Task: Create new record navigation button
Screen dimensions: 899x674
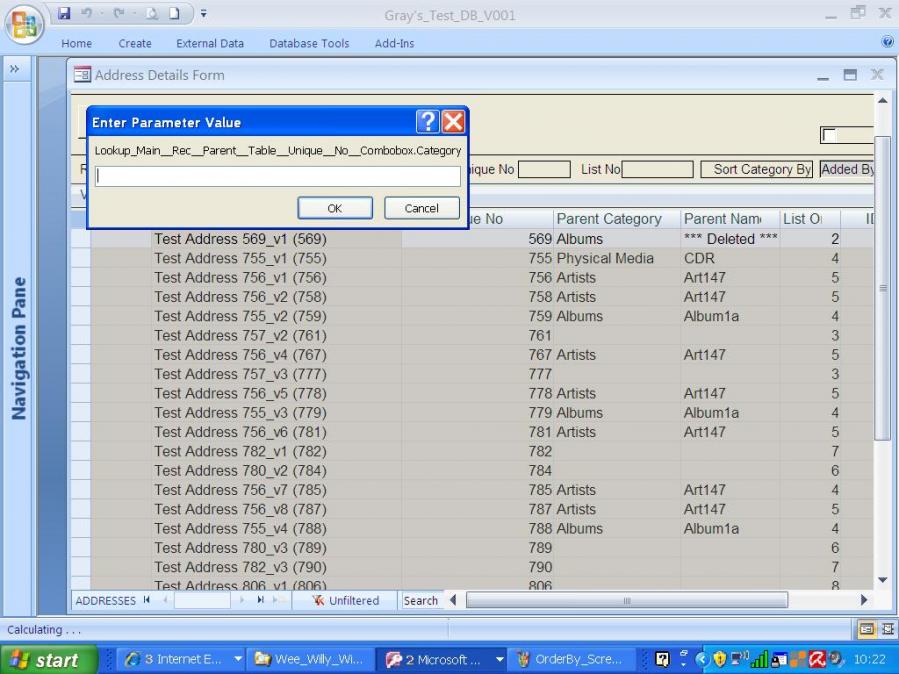Action: coord(278,600)
